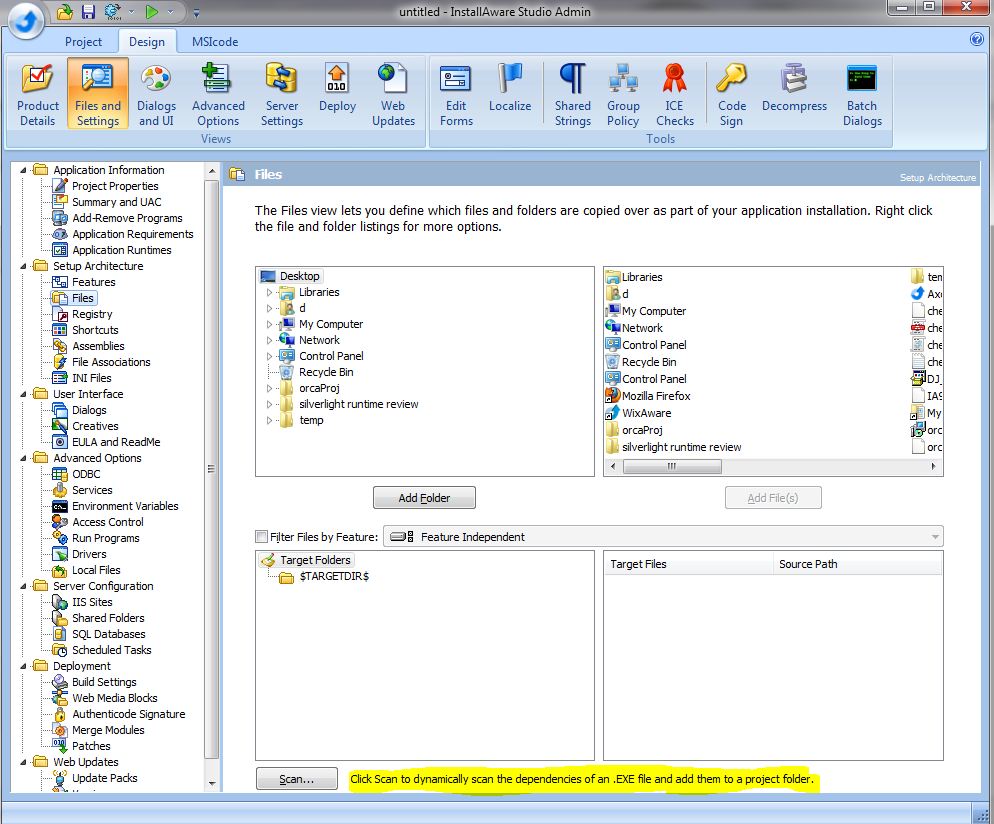Screen dimensions: 994x824
Task: Click the Save icon in quick access toolbar
Action: [x=88, y=11]
